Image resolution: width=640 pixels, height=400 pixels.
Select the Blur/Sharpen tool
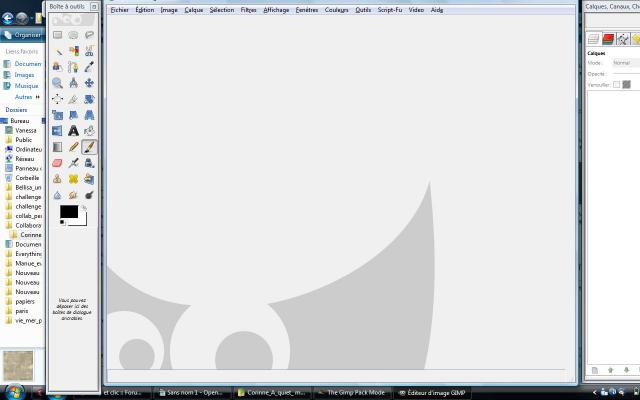[x=58, y=195]
